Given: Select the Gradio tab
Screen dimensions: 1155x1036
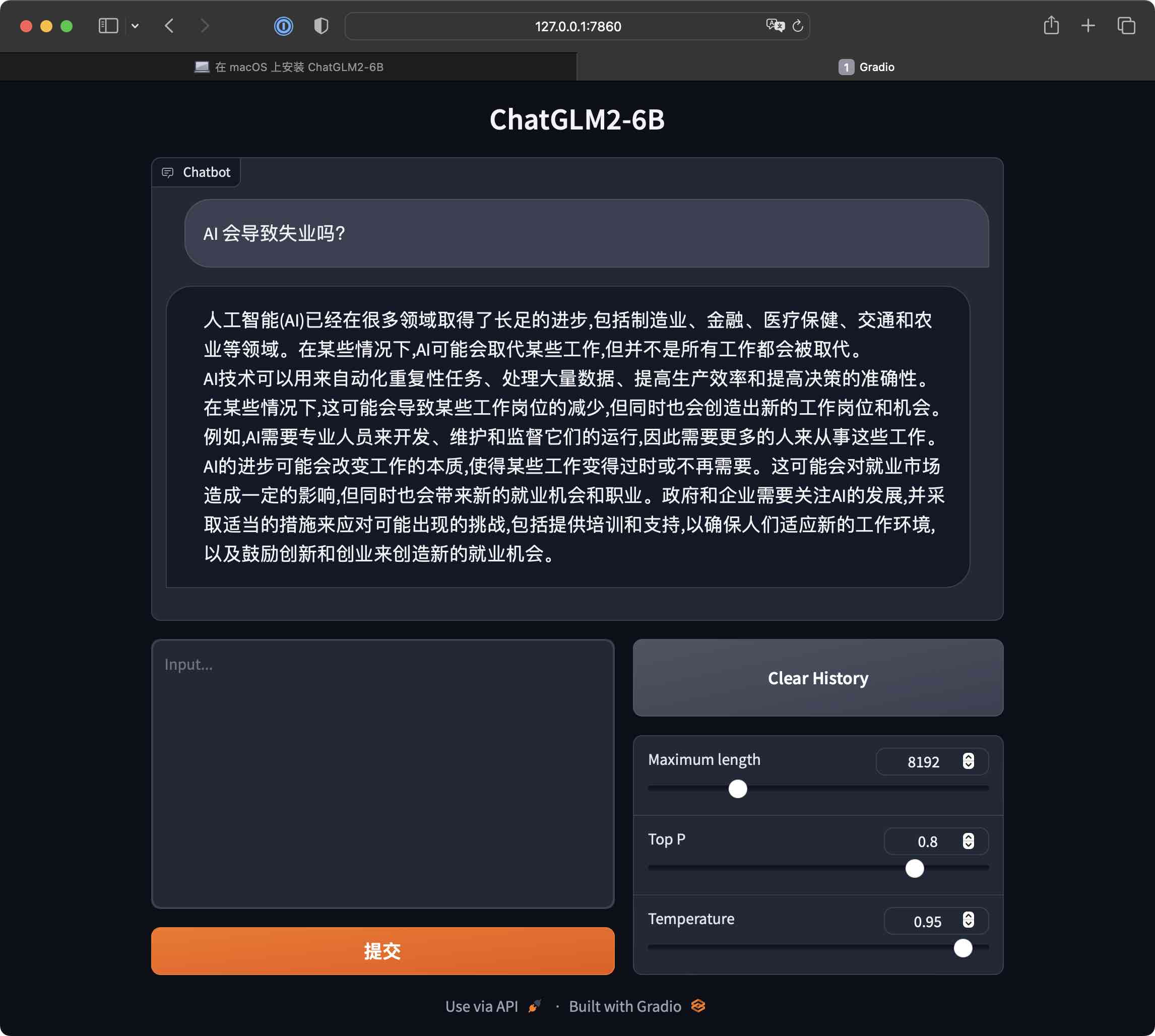Looking at the screenshot, I should (x=866, y=67).
